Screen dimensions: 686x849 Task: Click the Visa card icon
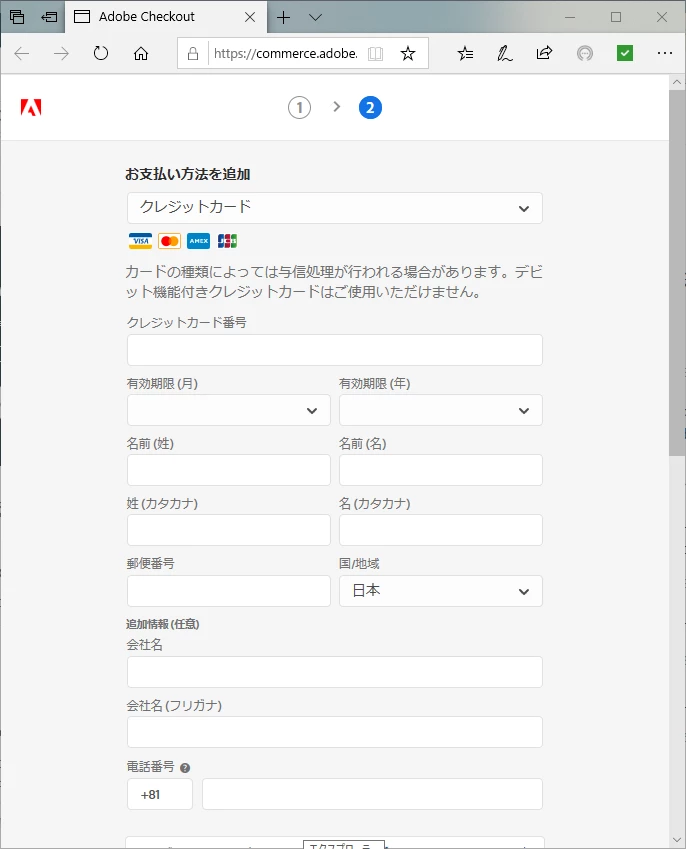click(140, 241)
